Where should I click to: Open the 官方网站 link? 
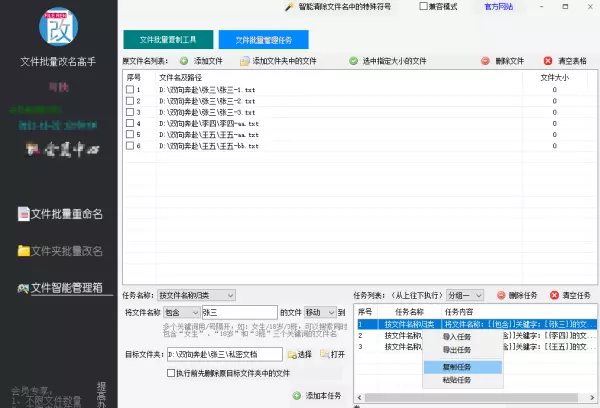[499, 7]
